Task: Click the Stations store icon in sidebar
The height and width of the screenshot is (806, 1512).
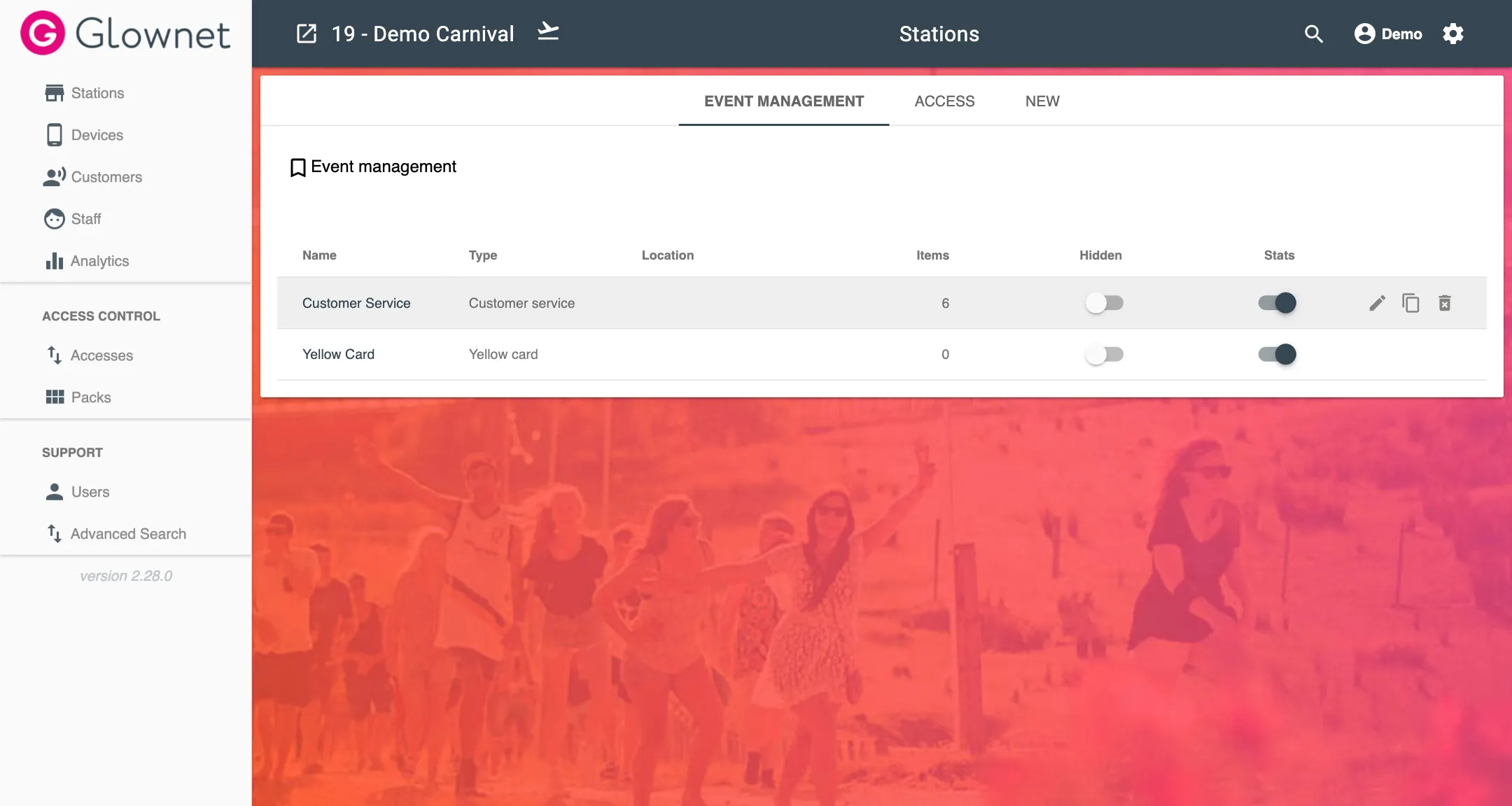Action: [55, 93]
